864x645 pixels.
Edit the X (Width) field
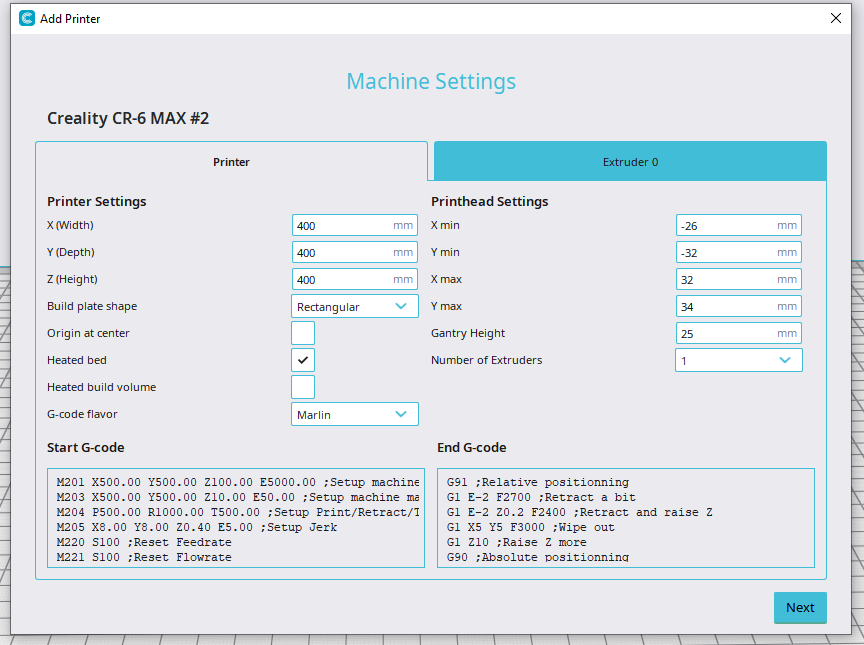click(x=355, y=225)
